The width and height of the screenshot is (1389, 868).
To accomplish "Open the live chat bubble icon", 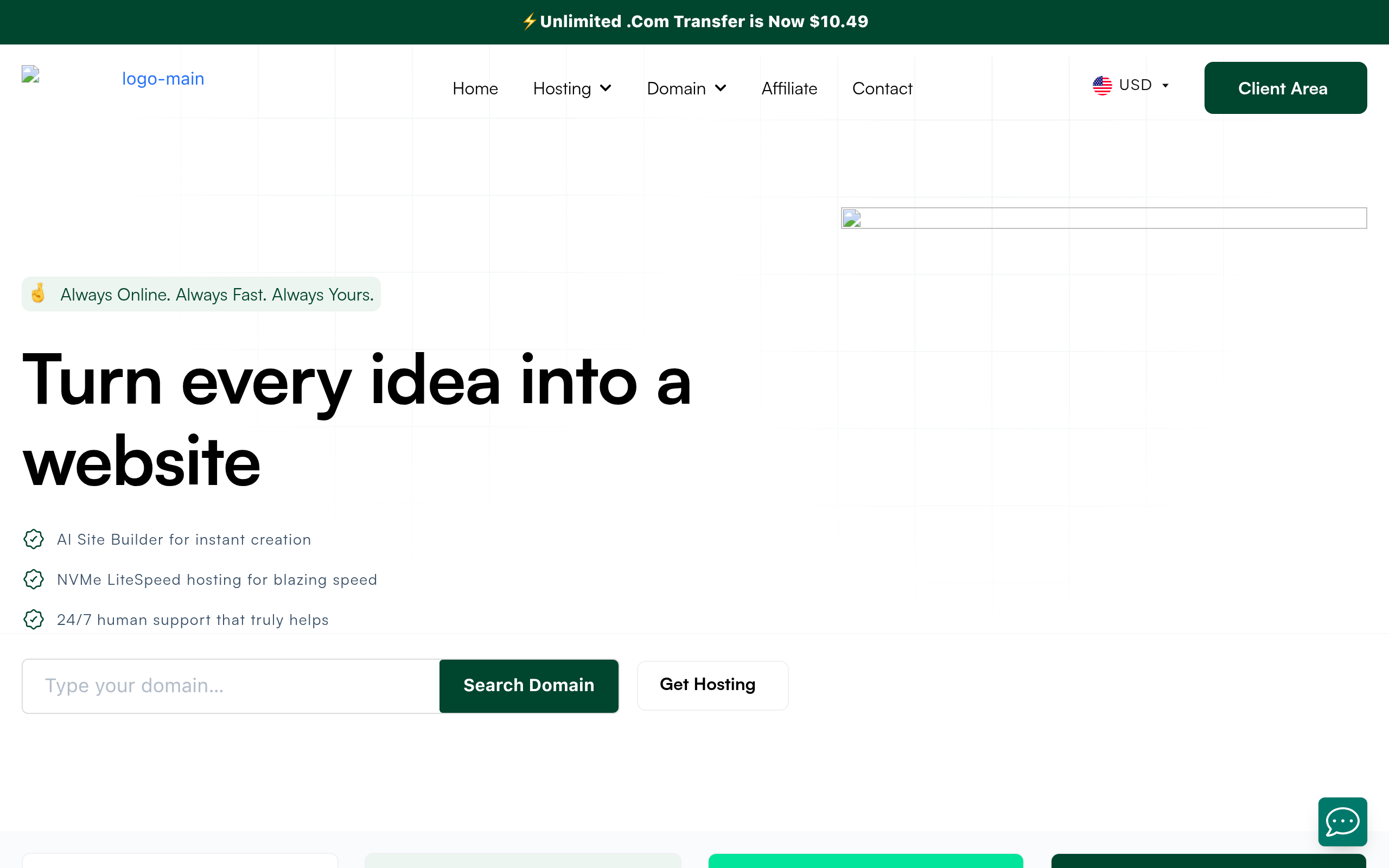I will (1342, 821).
